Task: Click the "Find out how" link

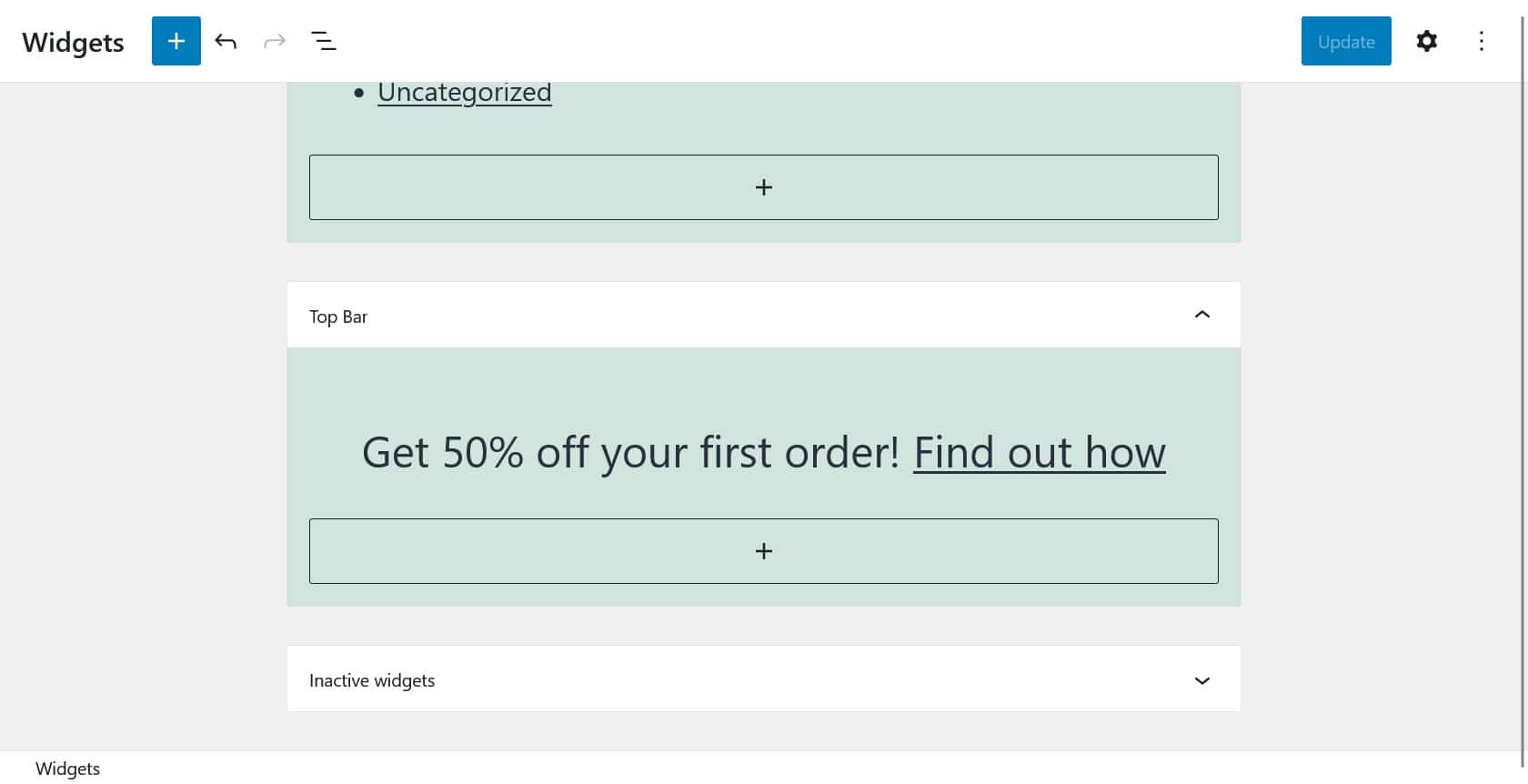Action: coord(1039,452)
